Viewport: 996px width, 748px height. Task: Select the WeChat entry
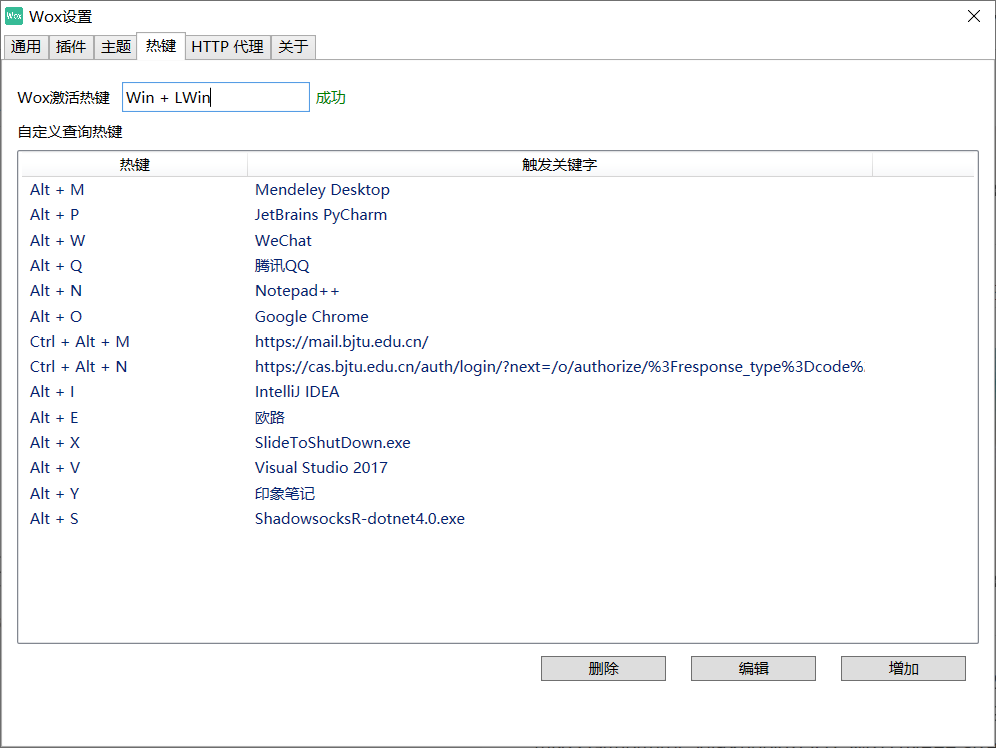tap(283, 241)
